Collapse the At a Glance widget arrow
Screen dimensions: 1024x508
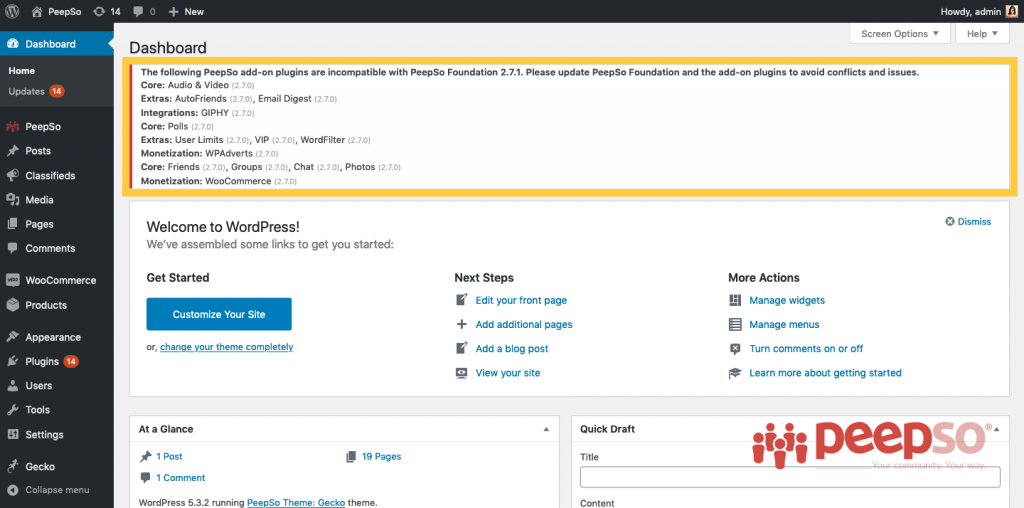[x=546, y=429]
